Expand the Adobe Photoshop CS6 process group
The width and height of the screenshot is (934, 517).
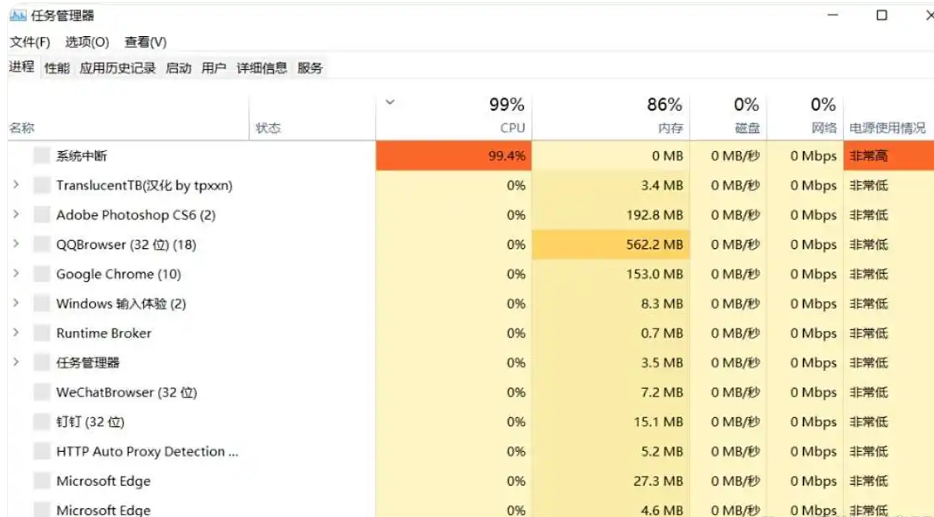coord(16,214)
